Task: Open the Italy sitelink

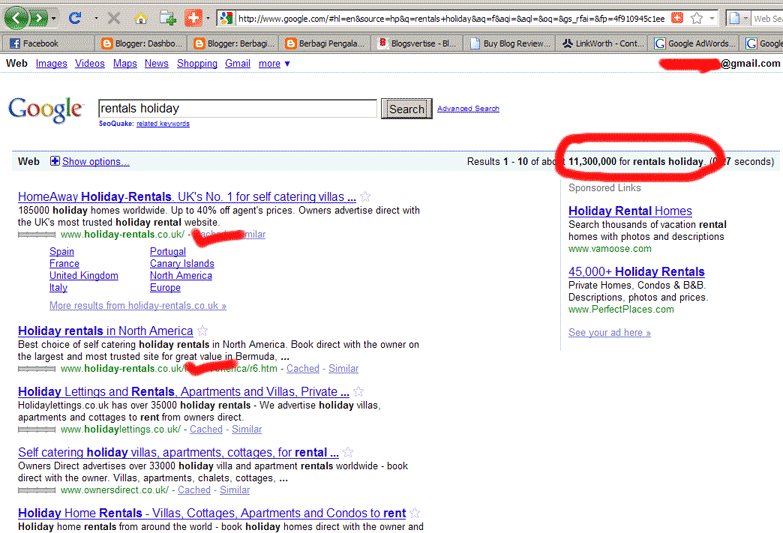Action: point(58,287)
